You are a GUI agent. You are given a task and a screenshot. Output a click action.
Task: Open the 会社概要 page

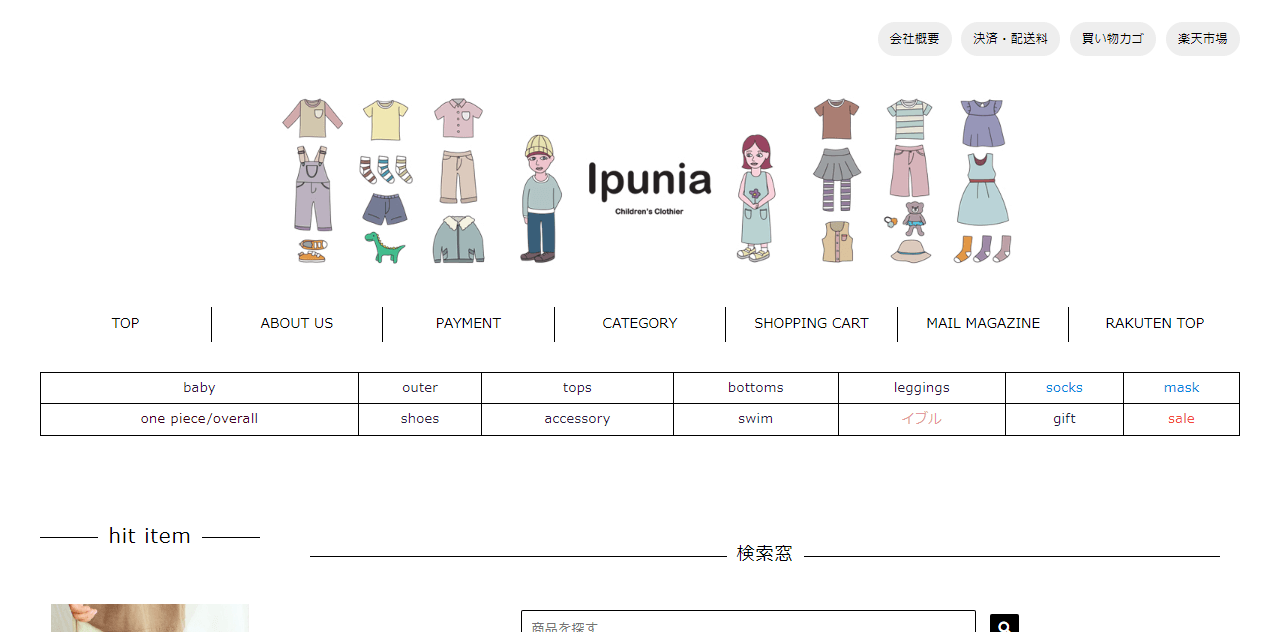tap(914, 39)
